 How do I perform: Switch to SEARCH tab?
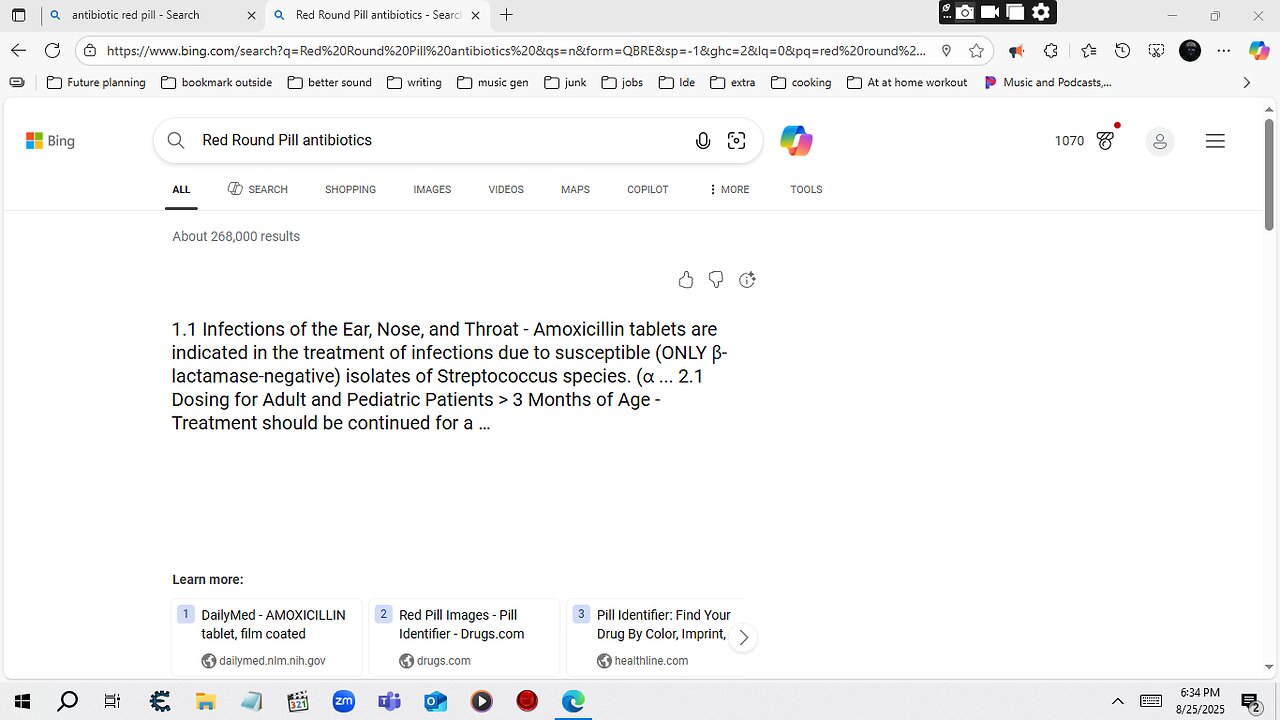tap(258, 189)
